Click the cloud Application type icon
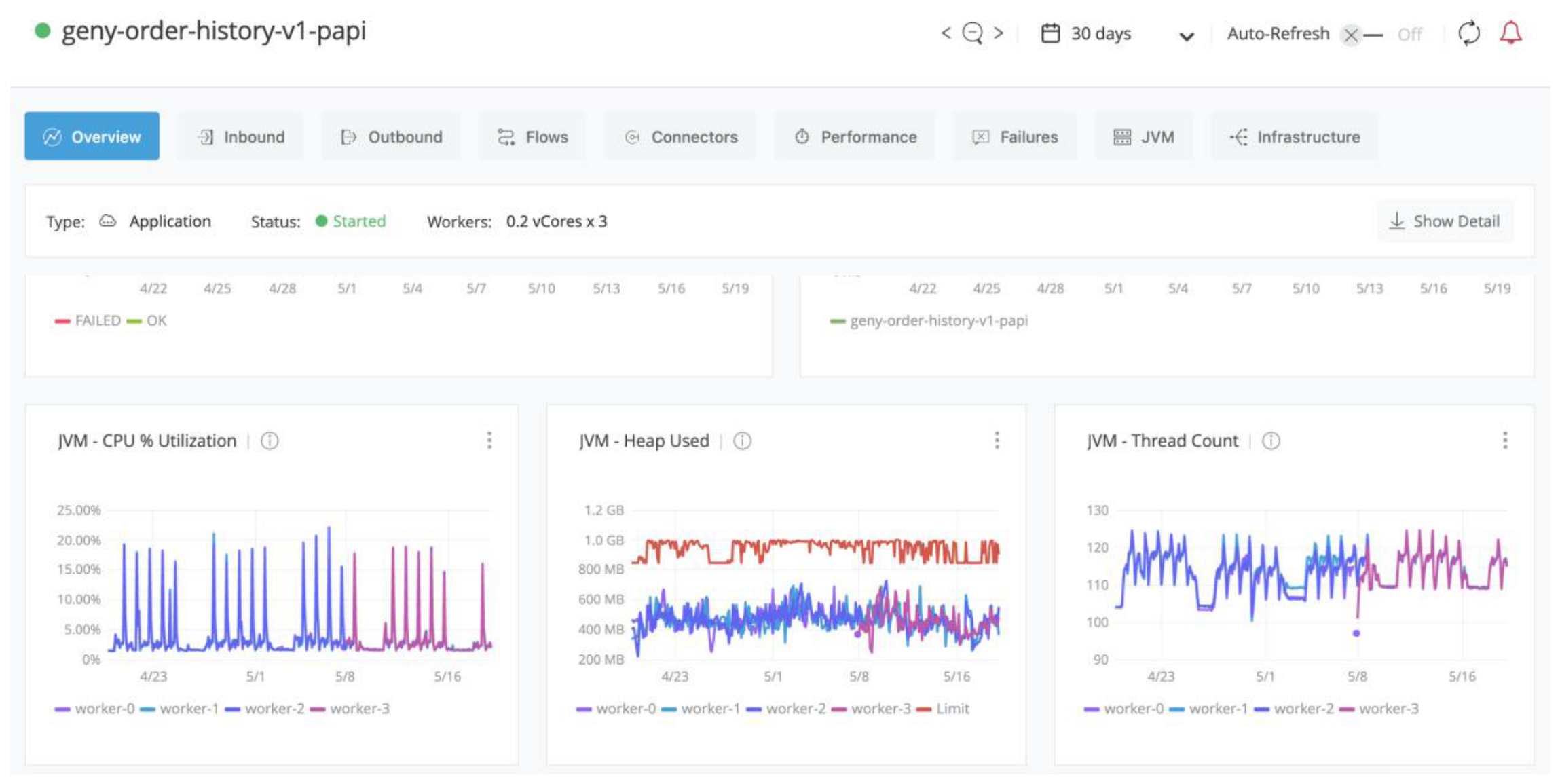The width and height of the screenshot is (1560, 784). click(108, 221)
